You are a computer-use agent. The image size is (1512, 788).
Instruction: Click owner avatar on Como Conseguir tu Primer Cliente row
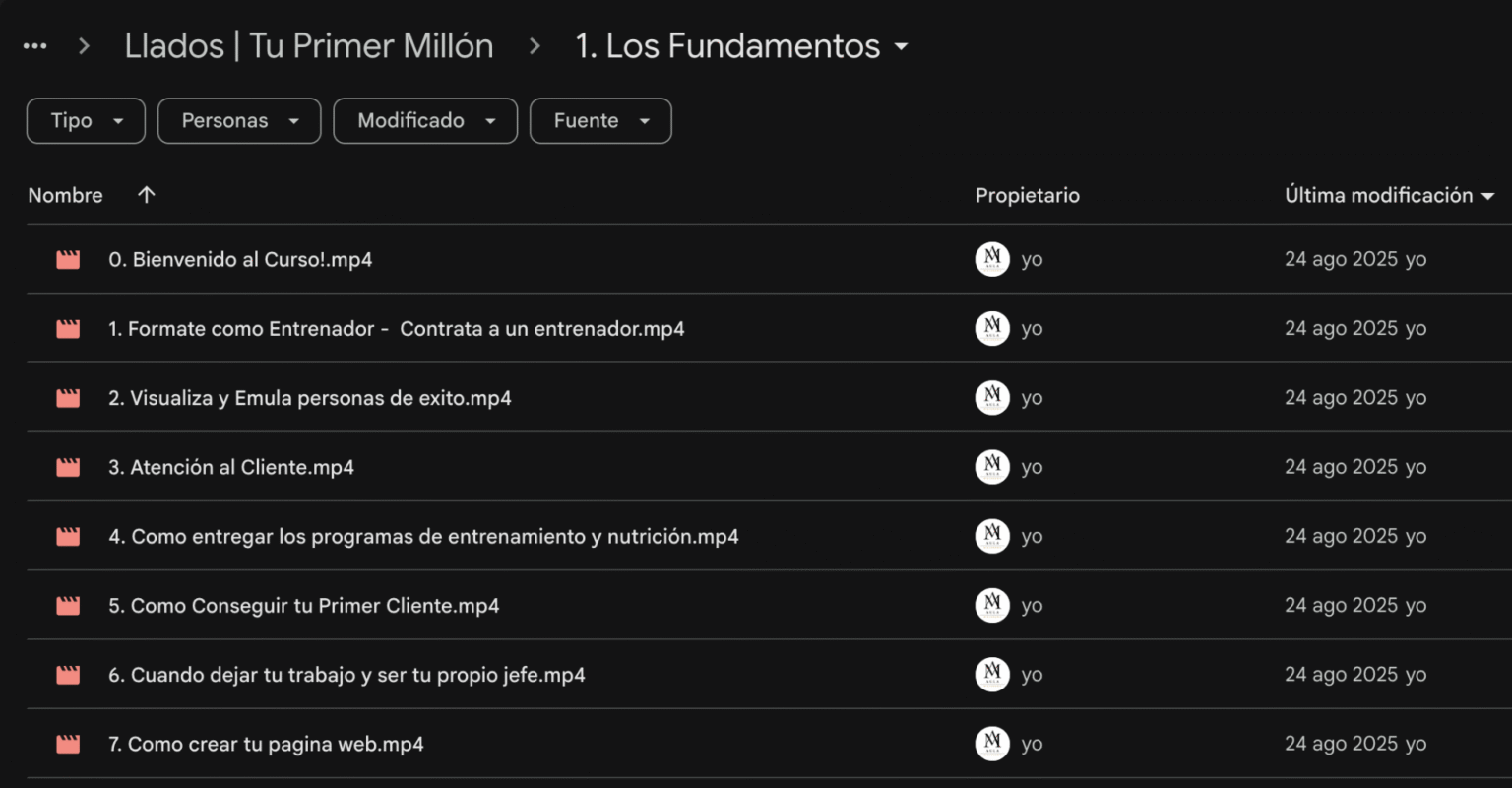coord(992,606)
